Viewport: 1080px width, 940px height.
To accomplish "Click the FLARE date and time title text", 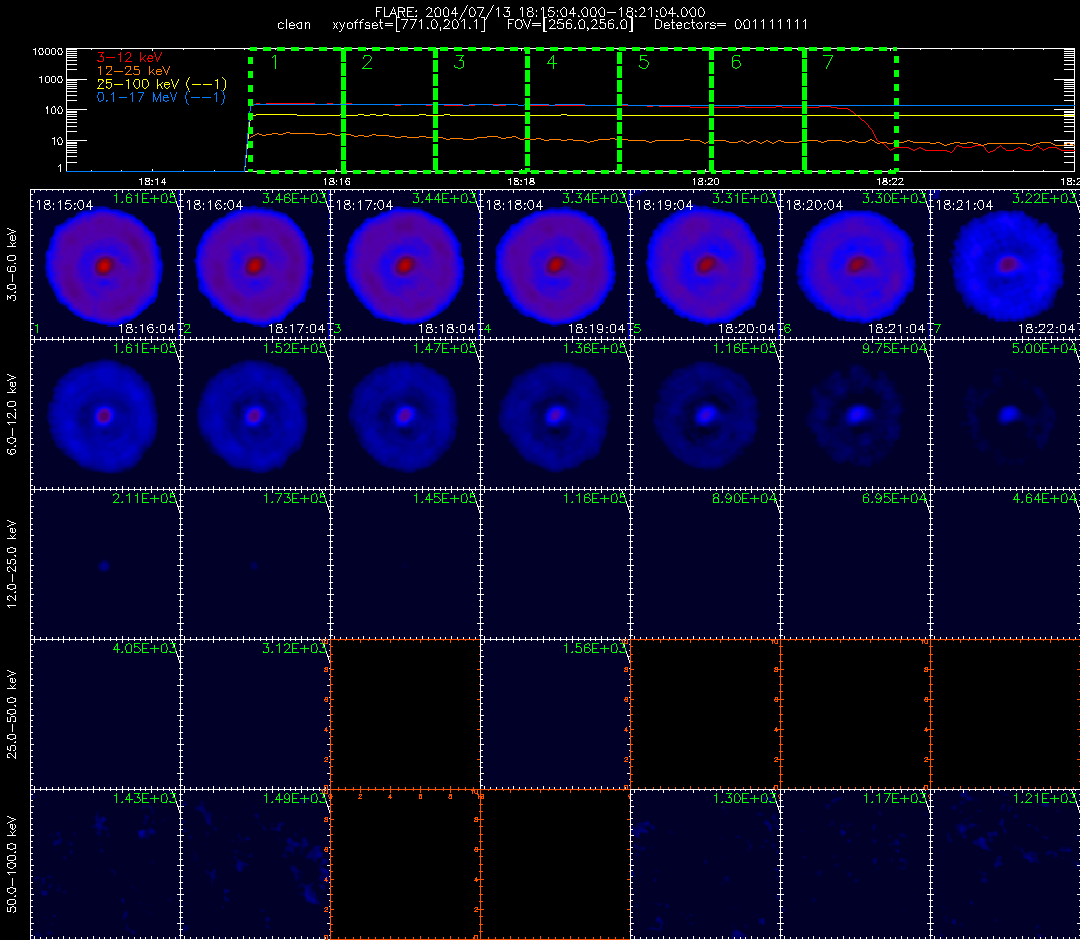I will (x=540, y=12).
